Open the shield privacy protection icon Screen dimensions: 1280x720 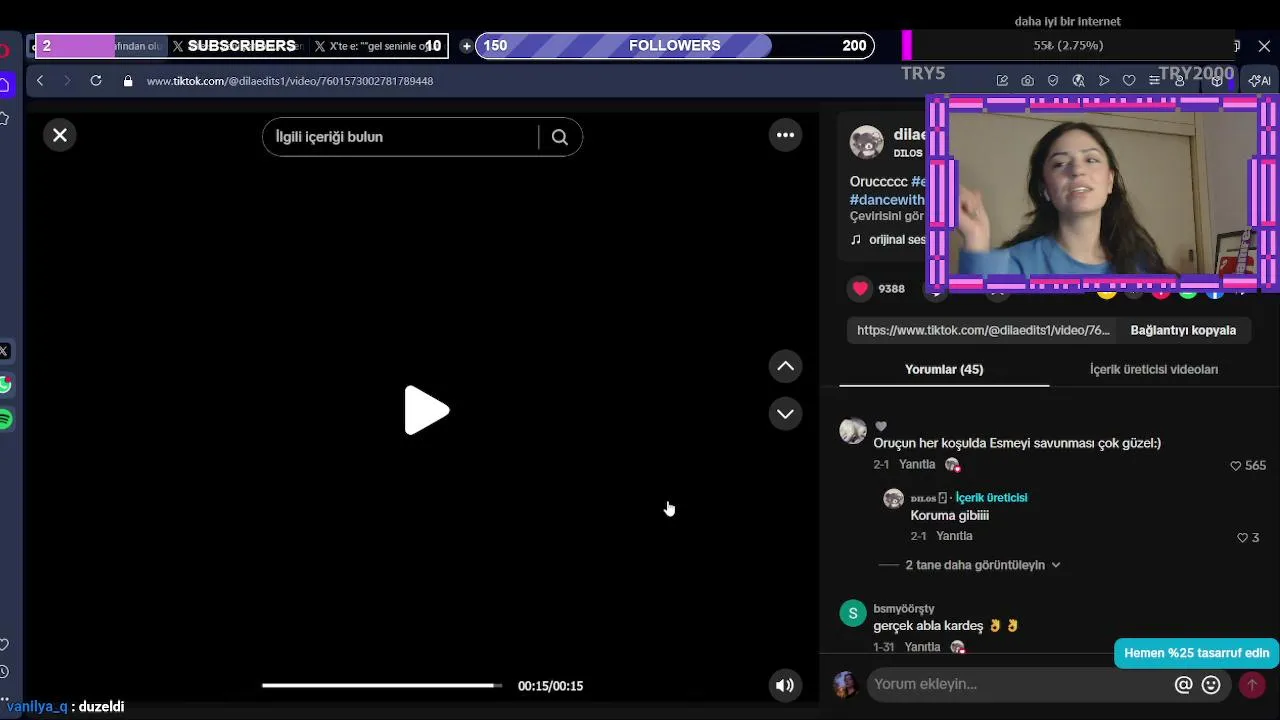(1053, 81)
